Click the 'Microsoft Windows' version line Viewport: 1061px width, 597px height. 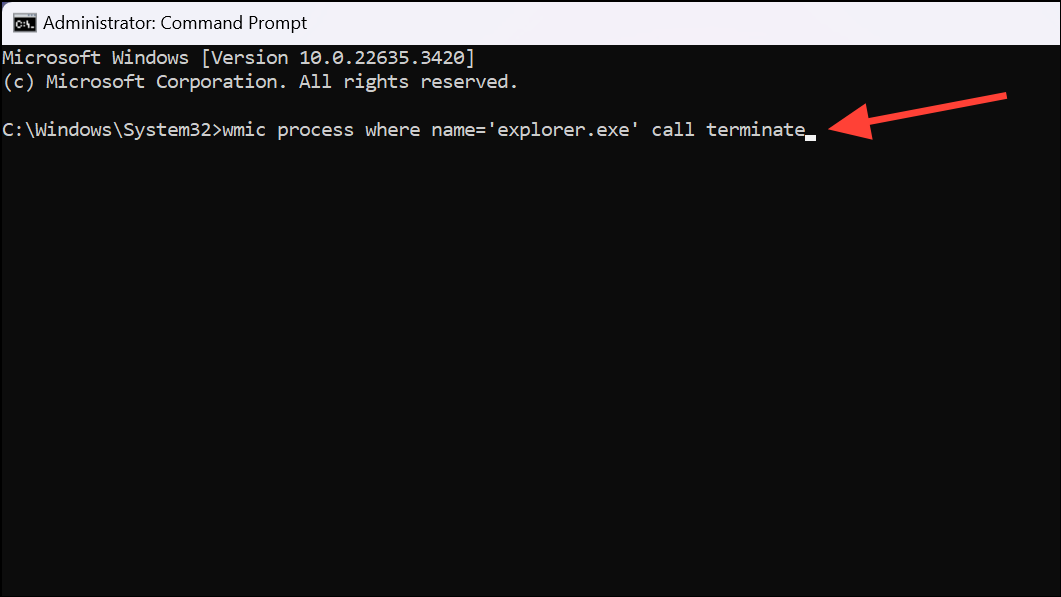pyautogui.click(x=95, y=57)
